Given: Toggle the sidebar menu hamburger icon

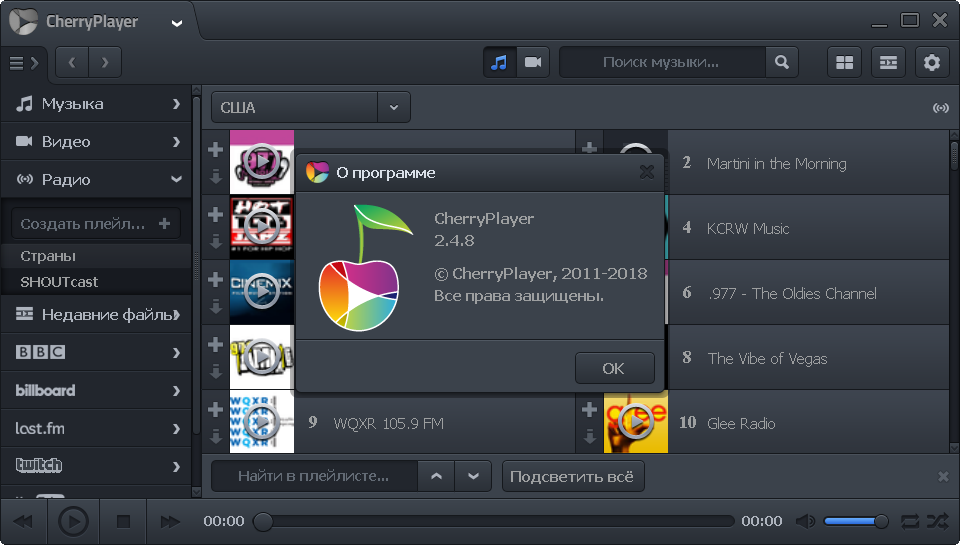Looking at the screenshot, I should [23, 62].
